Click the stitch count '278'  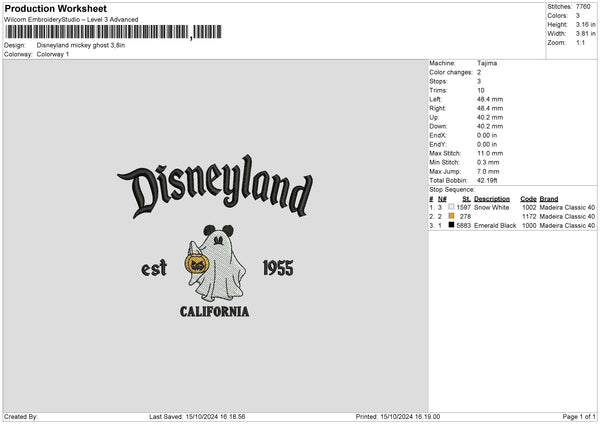click(465, 217)
